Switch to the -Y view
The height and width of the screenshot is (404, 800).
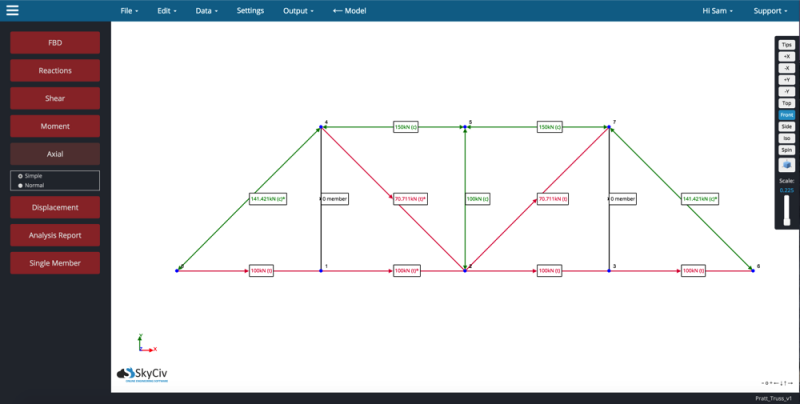pos(787,92)
